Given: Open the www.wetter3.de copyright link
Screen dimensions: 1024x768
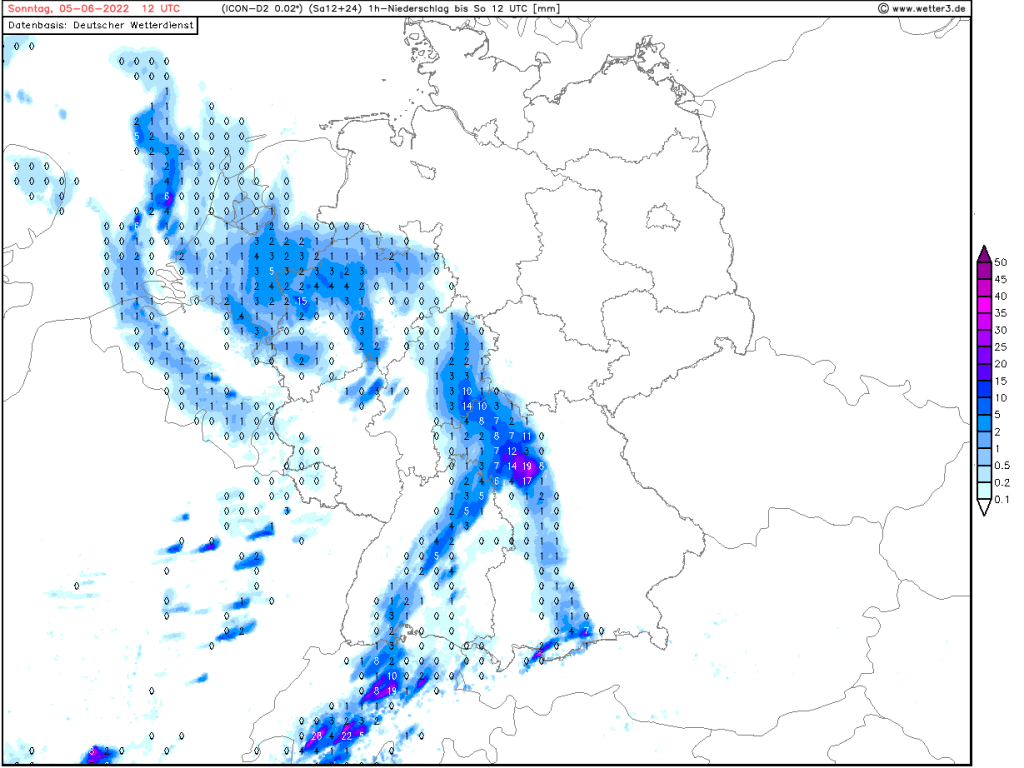Looking at the screenshot, I should (921, 9).
